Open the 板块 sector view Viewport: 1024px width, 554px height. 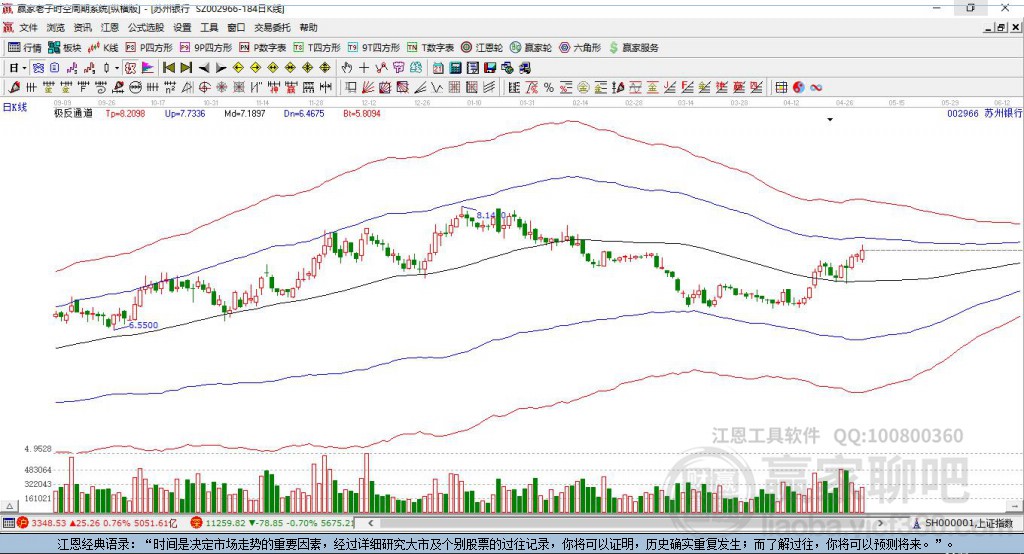point(64,48)
